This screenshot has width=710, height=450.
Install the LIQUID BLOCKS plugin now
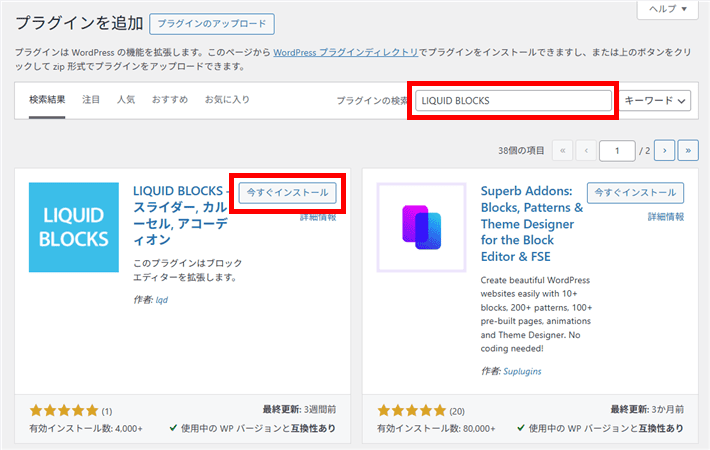pos(288,193)
